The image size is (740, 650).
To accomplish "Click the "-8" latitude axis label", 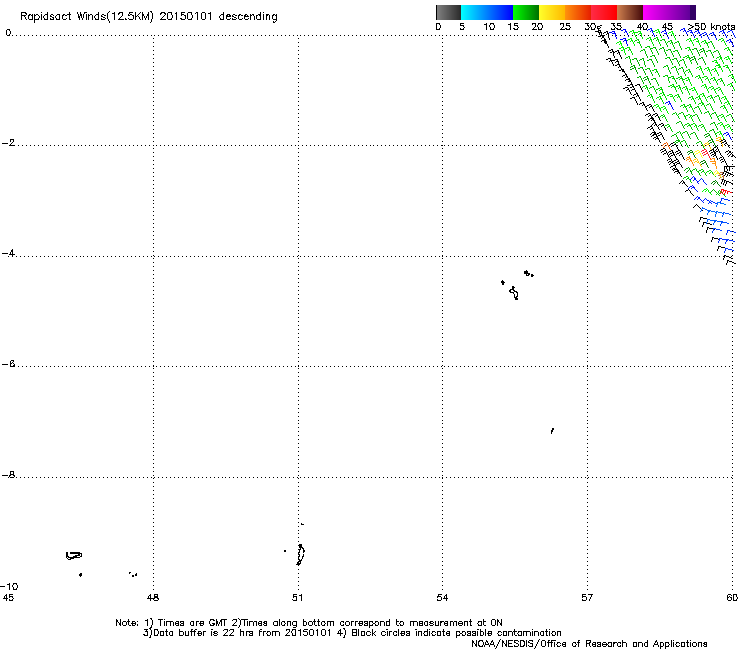I will (8, 475).
